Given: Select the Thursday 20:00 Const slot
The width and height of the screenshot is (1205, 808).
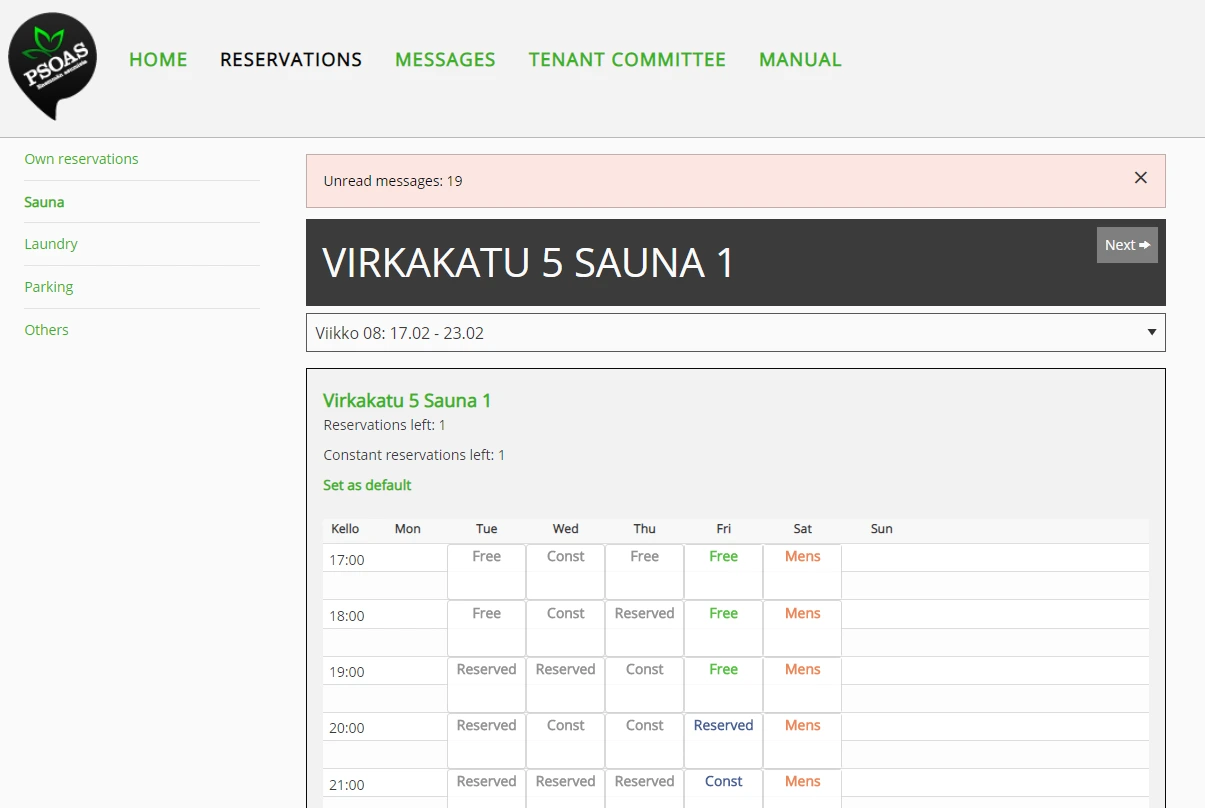Looking at the screenshot, I should 645,740.
